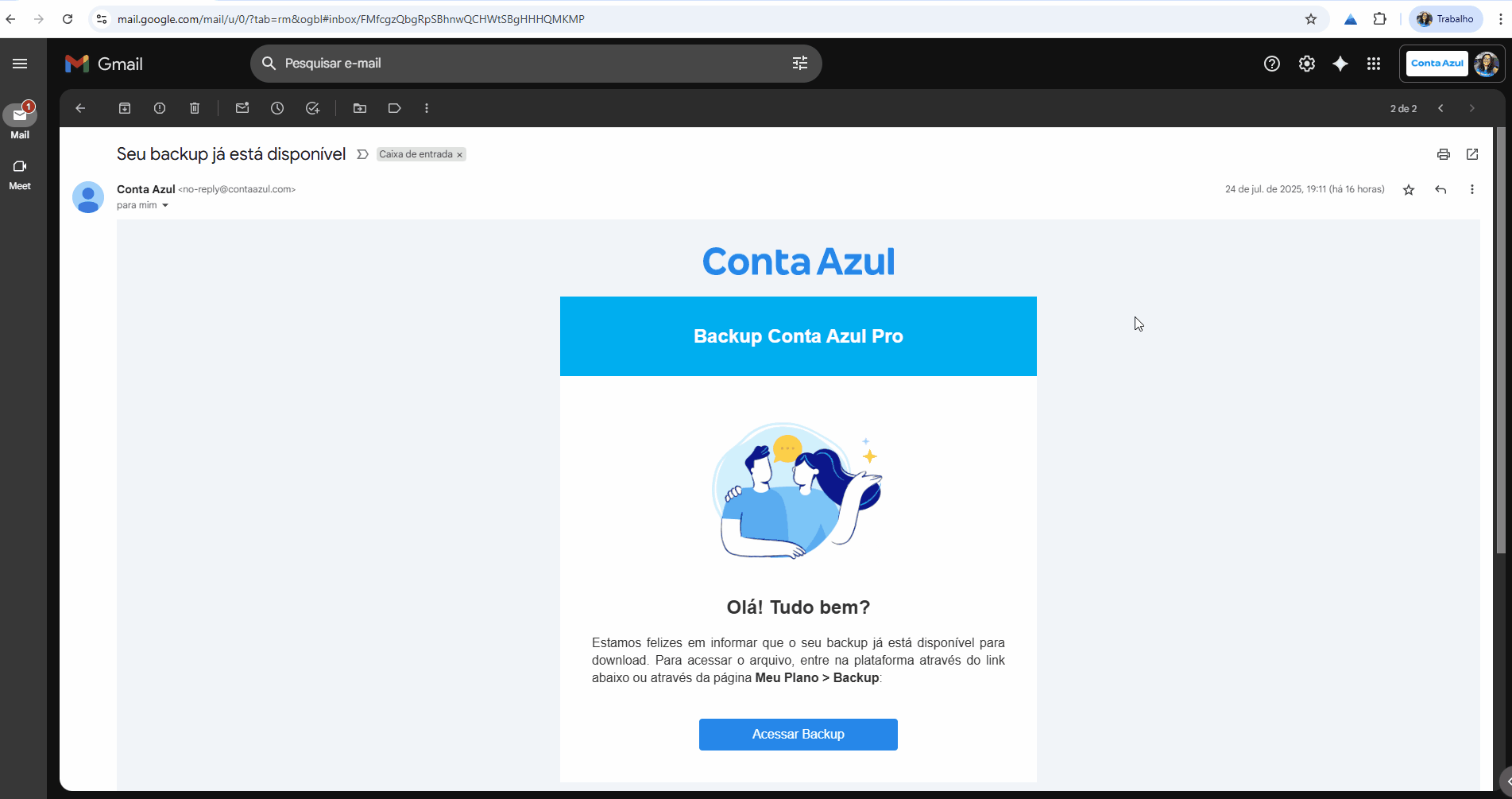
Task: Click the Gmail logo
Action: (x=103, y=64)
